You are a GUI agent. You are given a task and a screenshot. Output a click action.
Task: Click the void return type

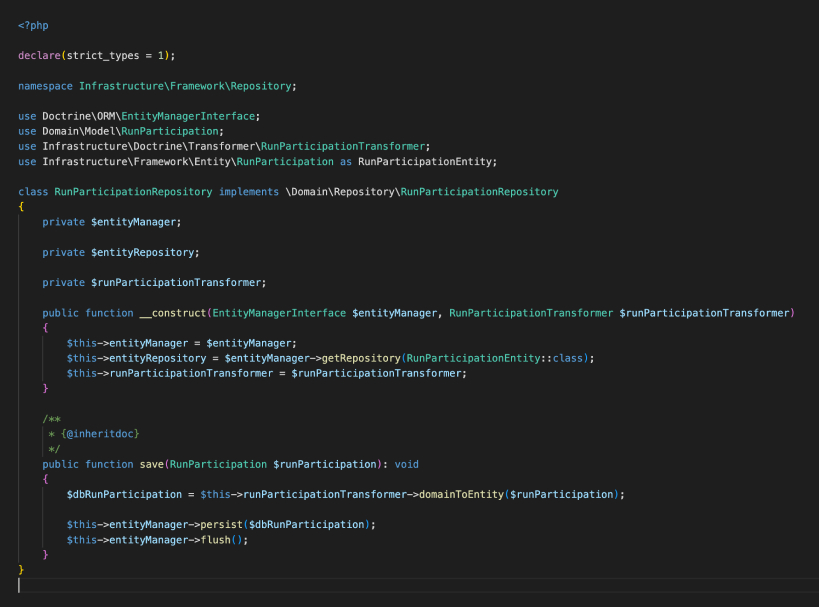pos(407,464)
